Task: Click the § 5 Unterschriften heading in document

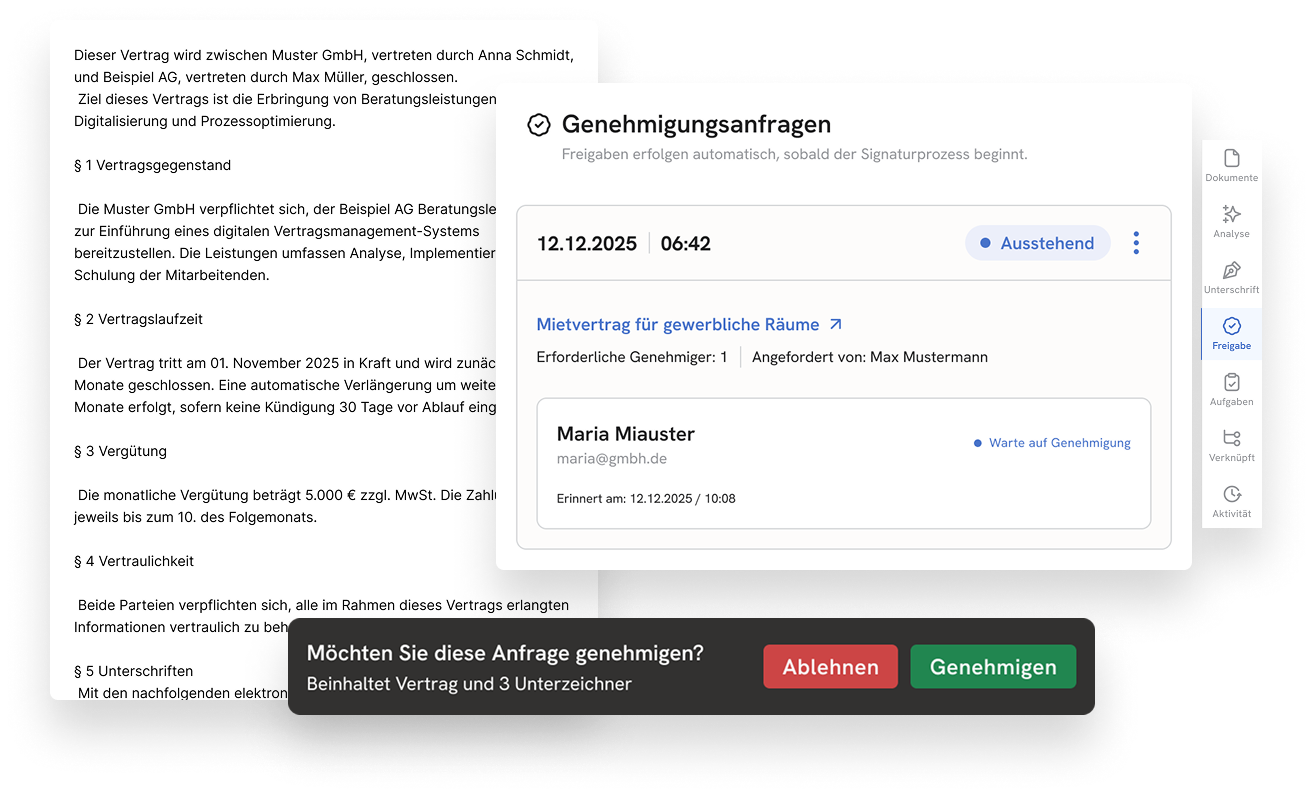Action: [133, 671]
